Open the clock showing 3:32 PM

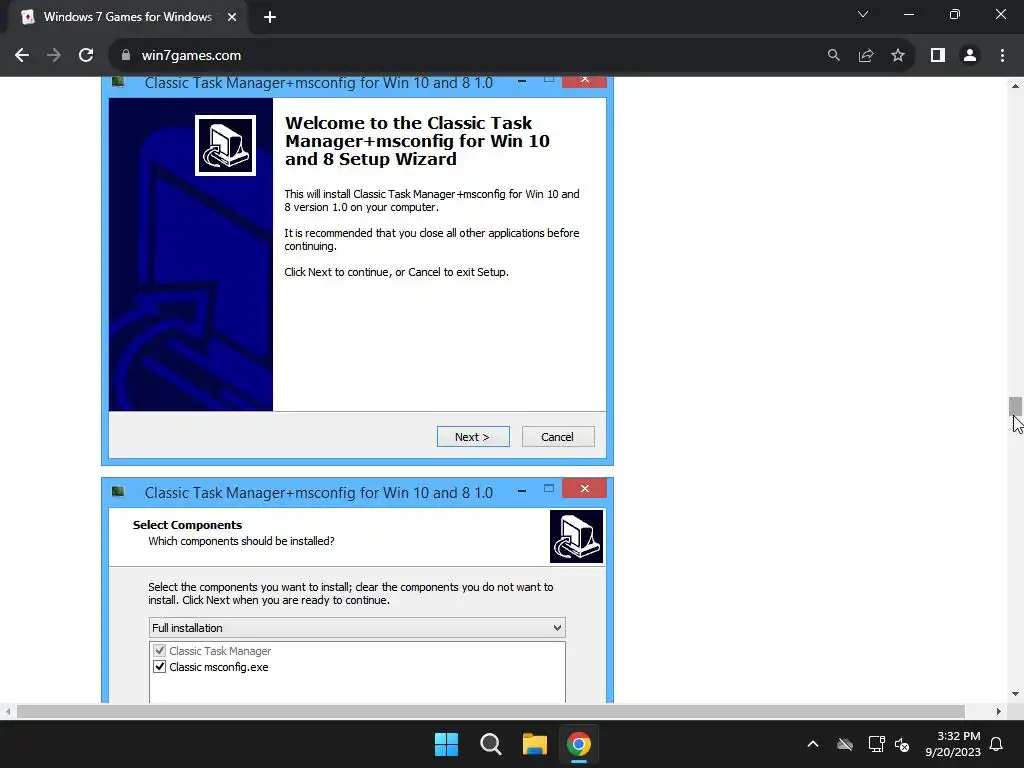coord(953,744)
